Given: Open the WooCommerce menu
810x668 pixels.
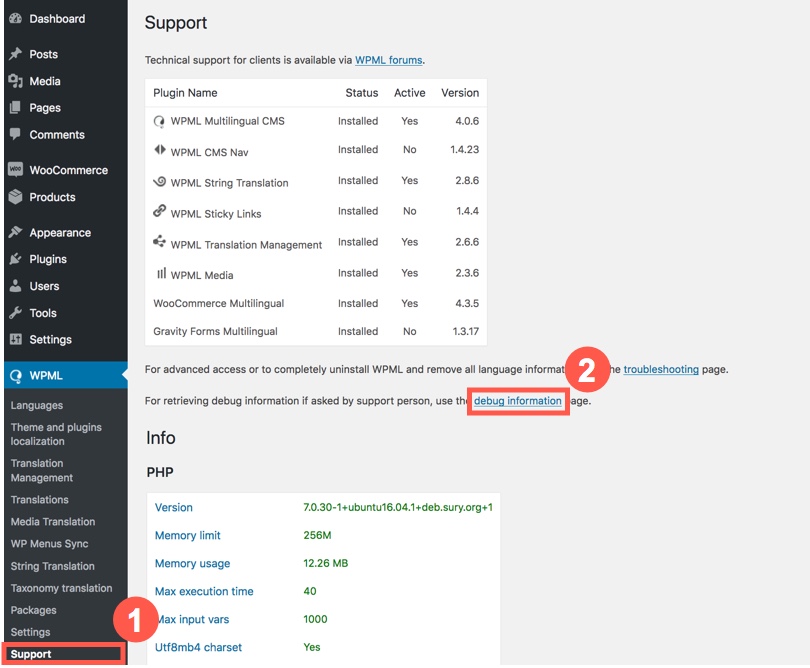Looking at the screenshot, I should pos(69,169).
